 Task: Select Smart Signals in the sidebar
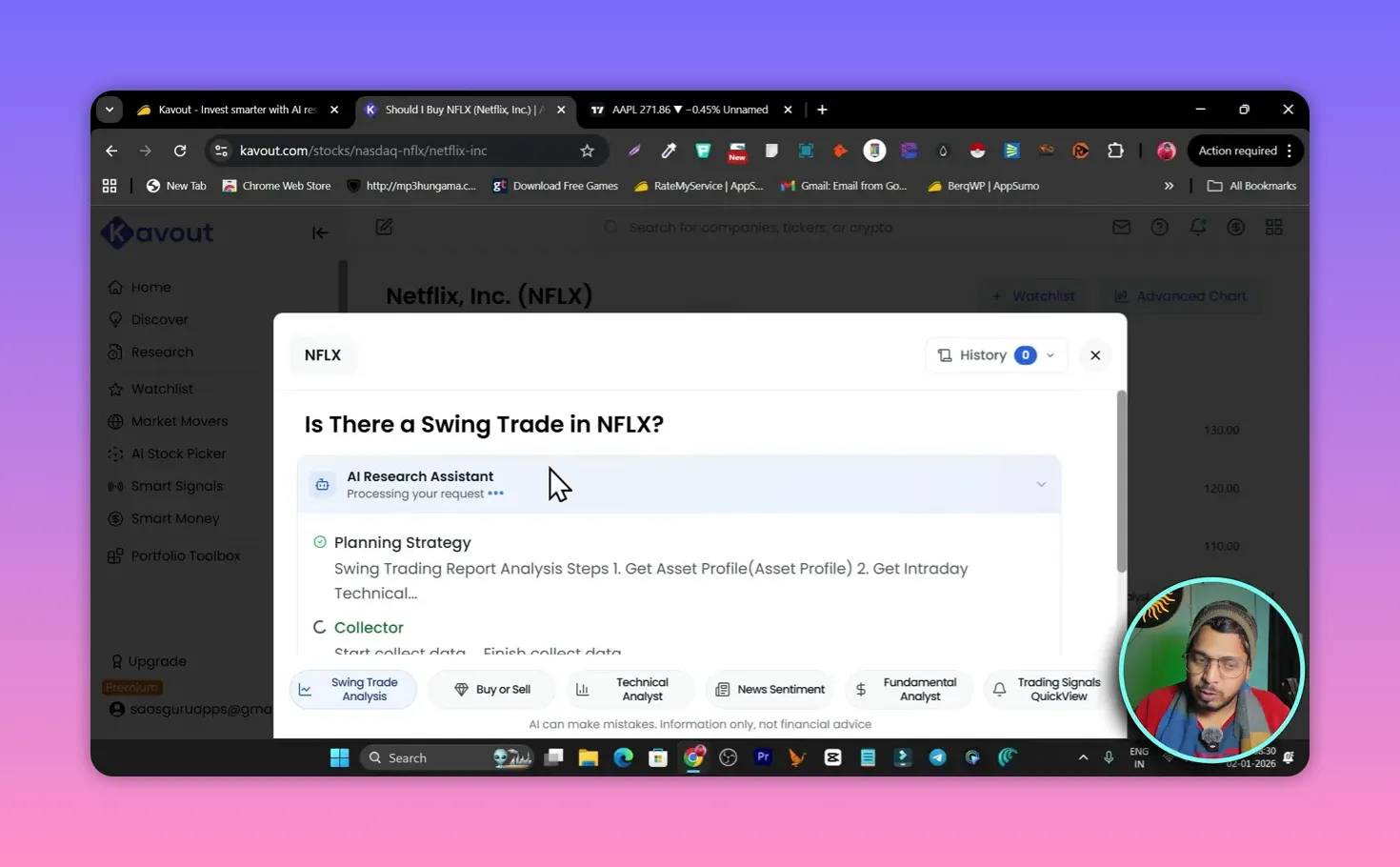(x=175, y=486)
